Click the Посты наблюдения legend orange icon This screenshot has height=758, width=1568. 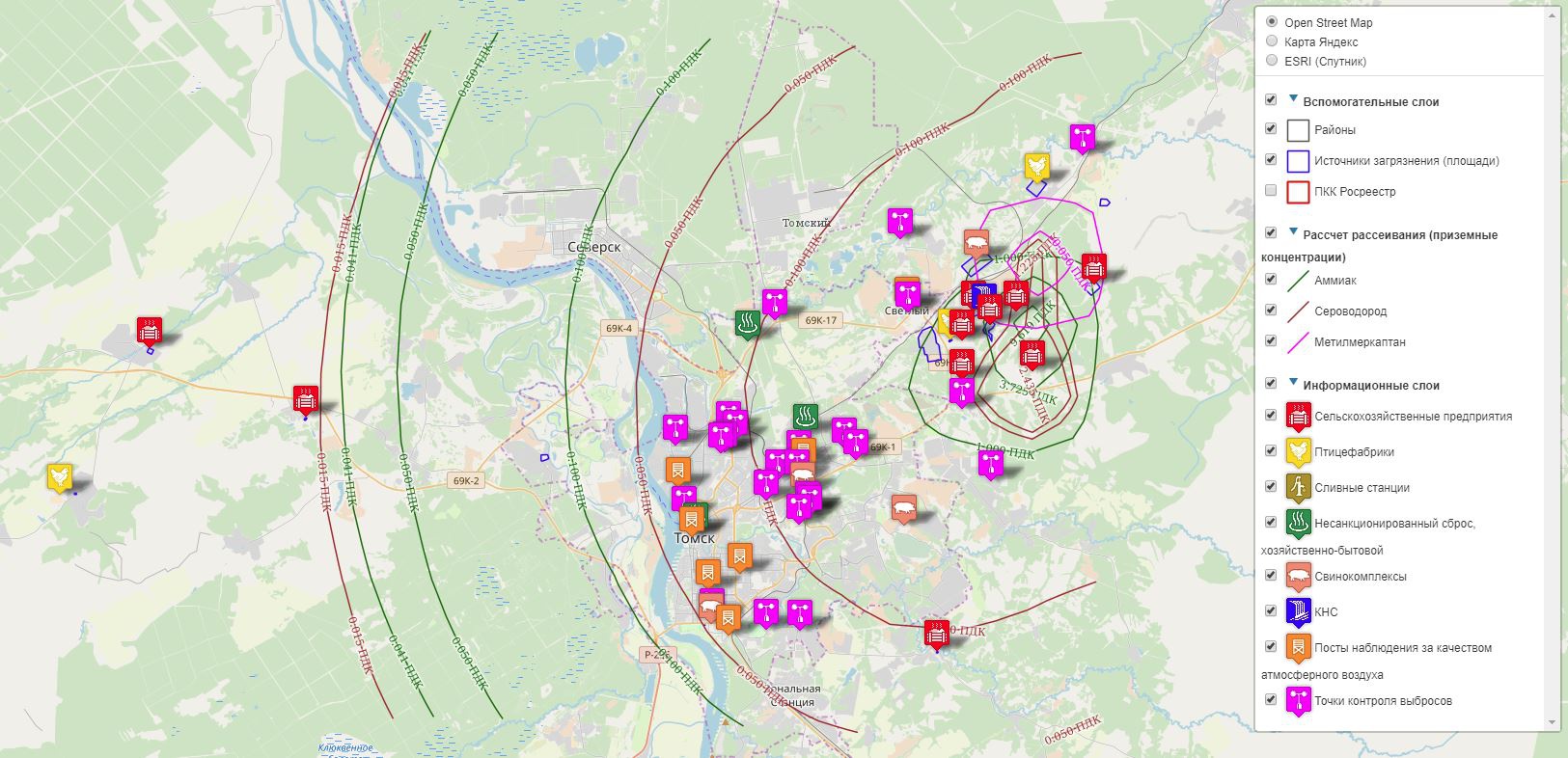[x=1299, y=649]
